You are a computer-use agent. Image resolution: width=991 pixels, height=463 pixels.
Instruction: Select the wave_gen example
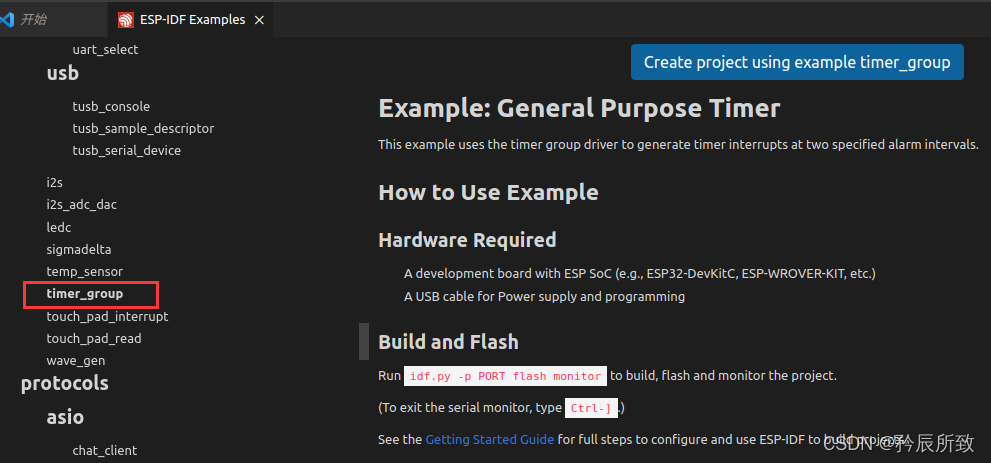pos(76,361)
